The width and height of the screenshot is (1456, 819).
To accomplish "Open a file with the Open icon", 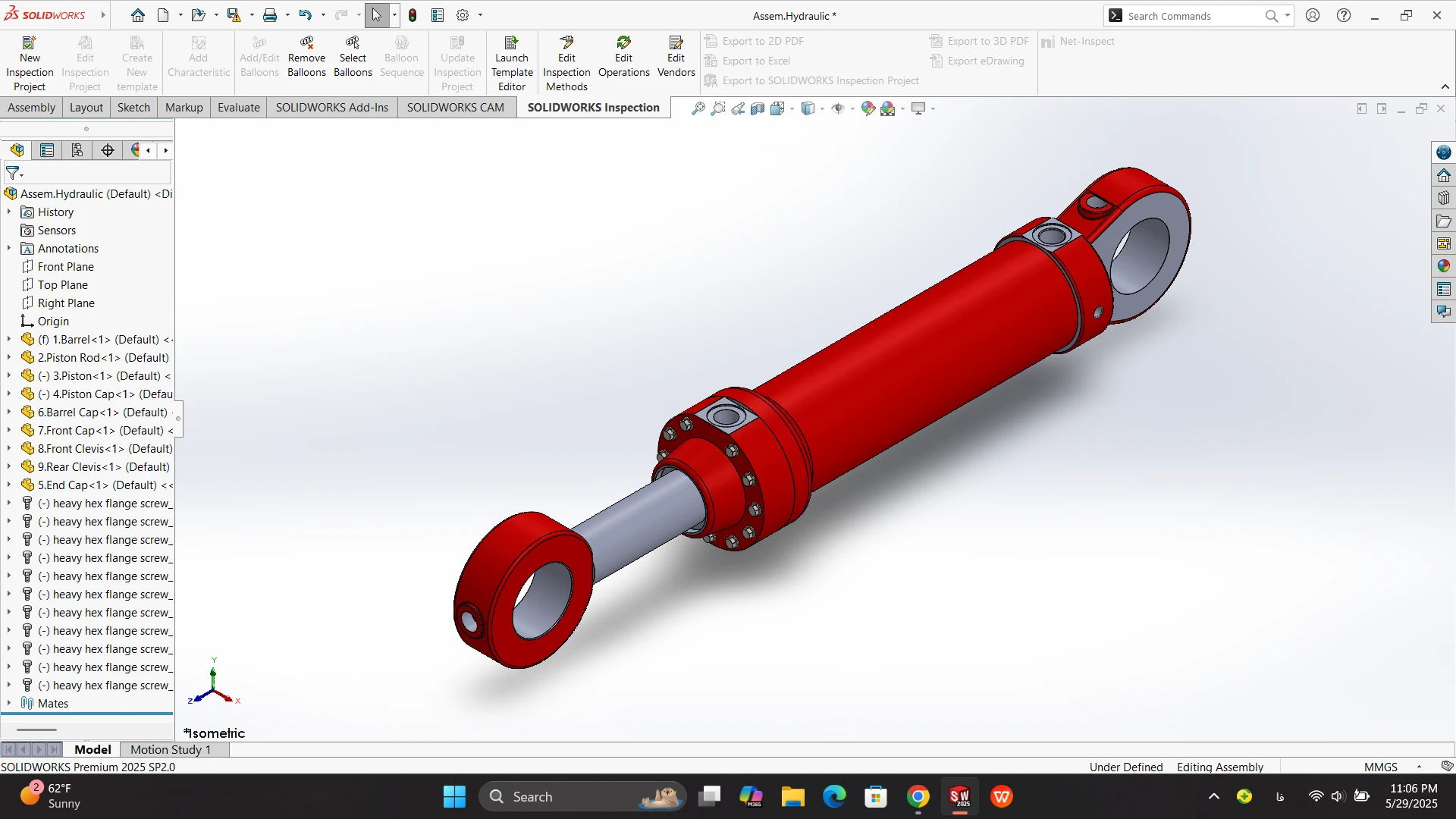I will point(198,15).
